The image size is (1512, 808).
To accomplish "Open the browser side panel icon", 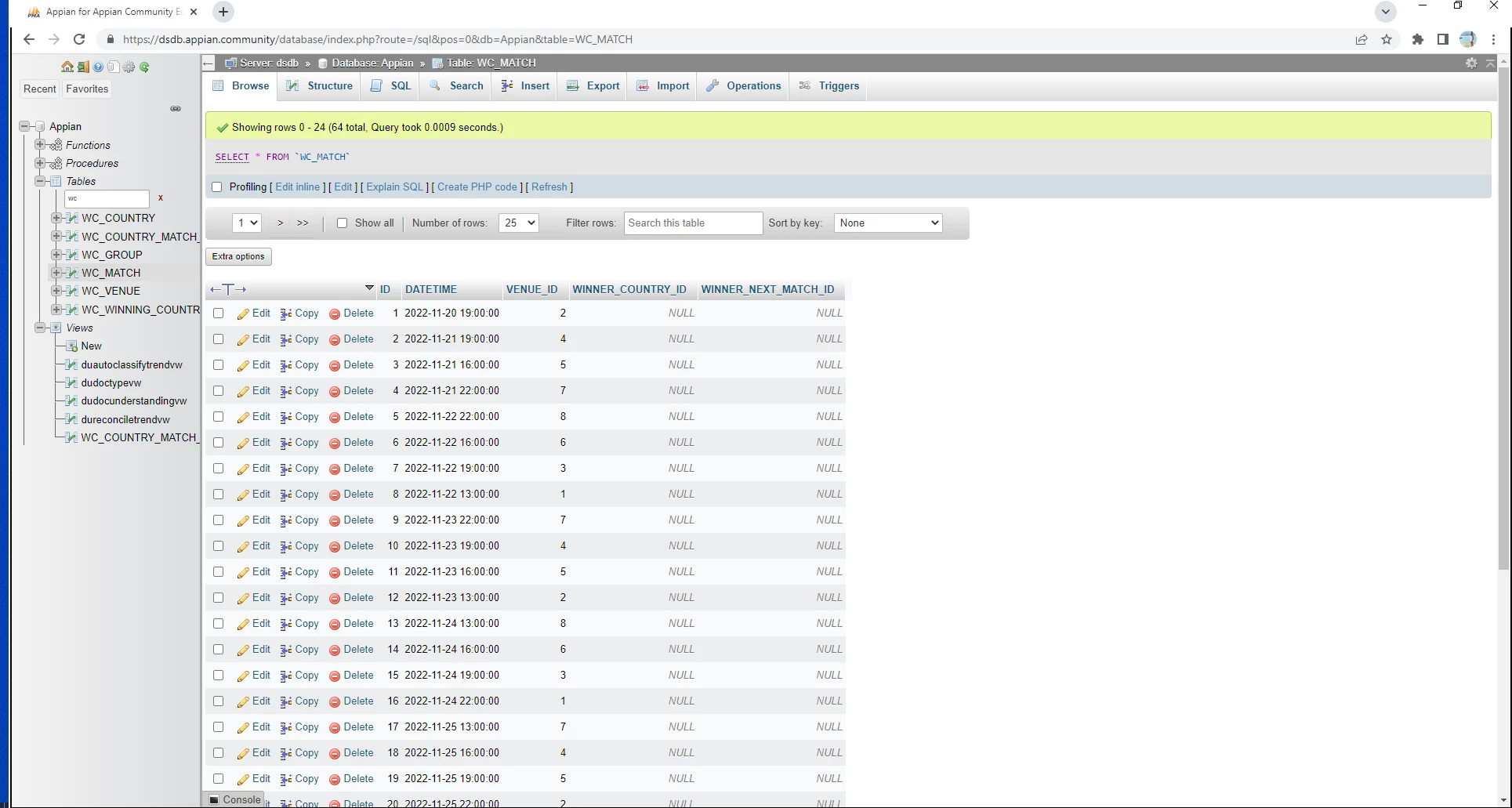I will tap(1442, 39).
